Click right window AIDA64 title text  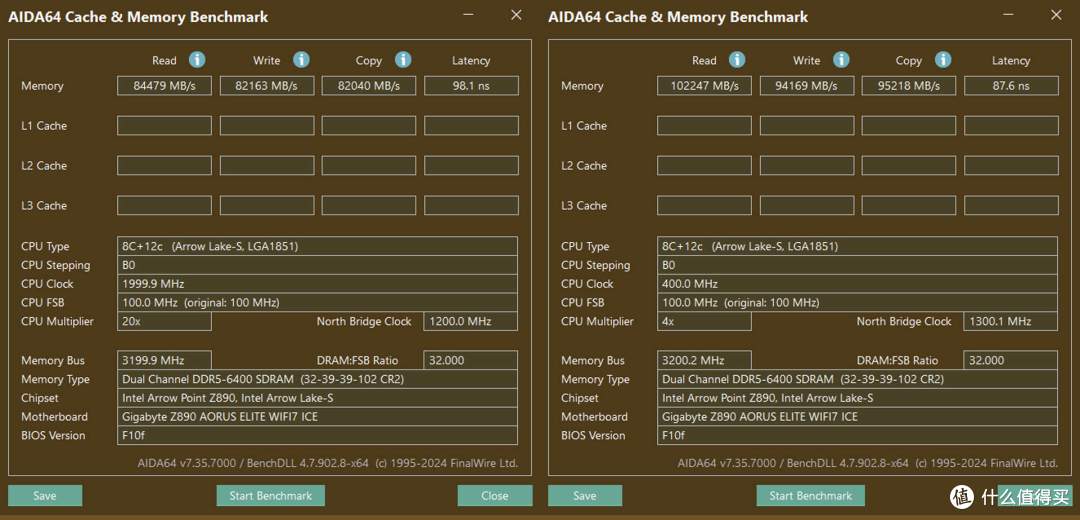678,17
